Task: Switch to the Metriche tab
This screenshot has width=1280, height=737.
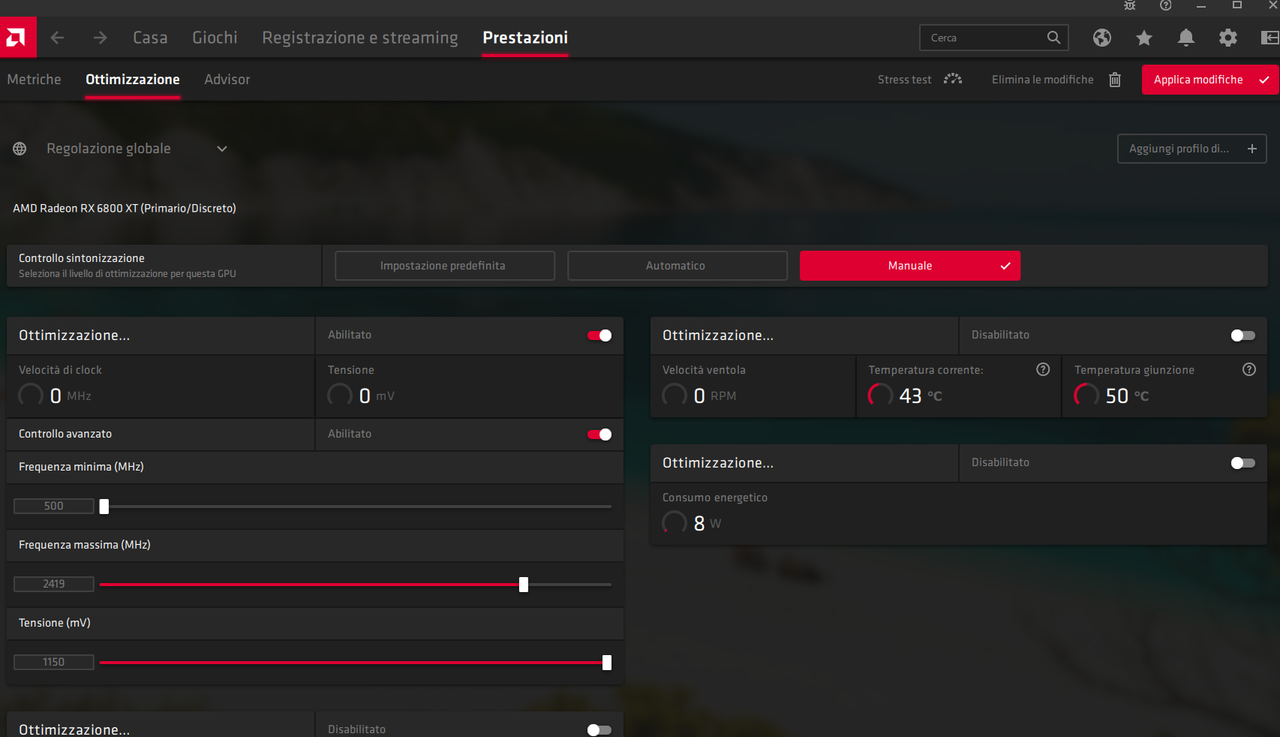Action: [x=34, y=79]
